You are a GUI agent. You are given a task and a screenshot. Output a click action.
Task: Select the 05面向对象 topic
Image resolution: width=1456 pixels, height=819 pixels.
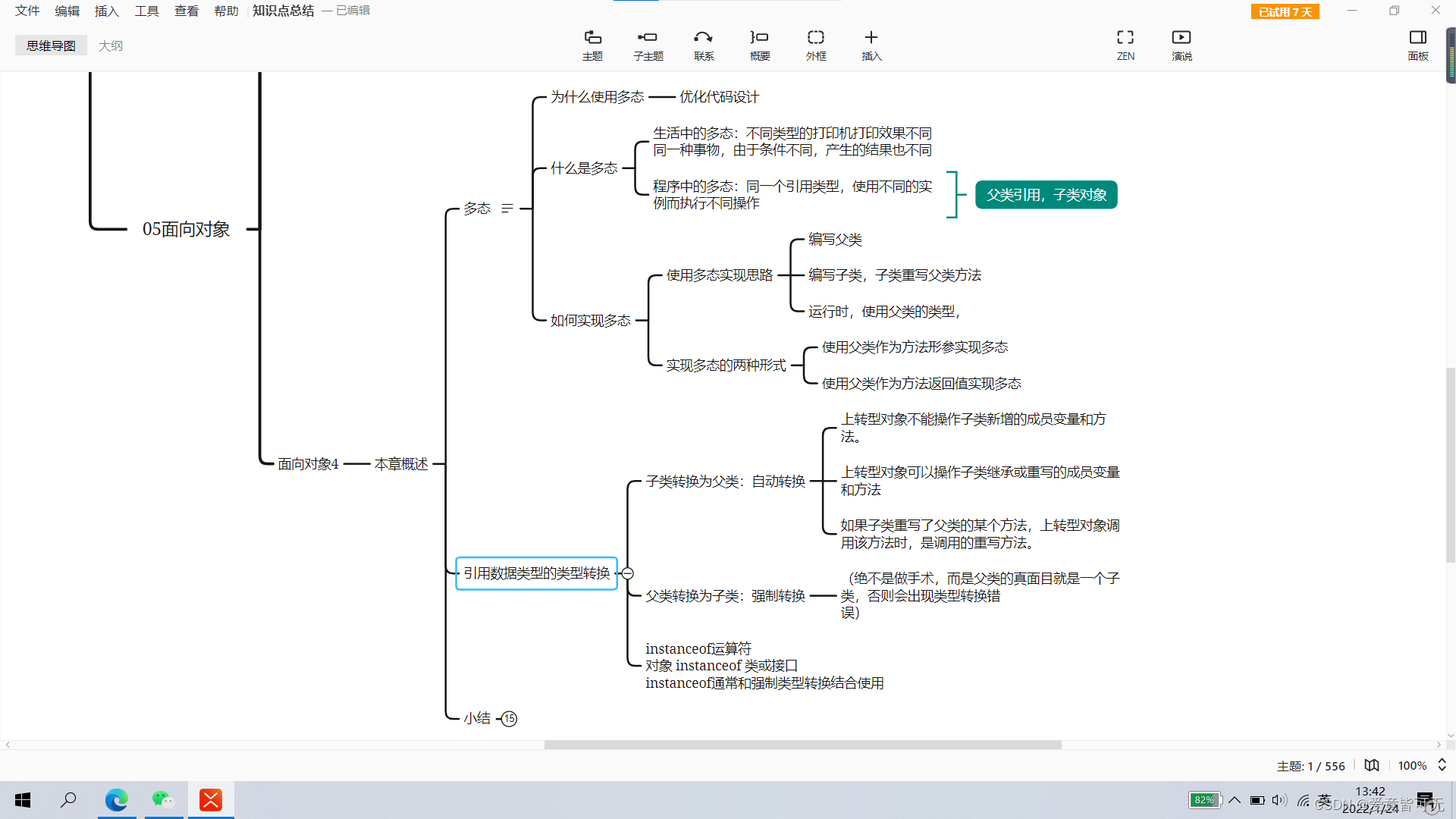tap(186, 229)
